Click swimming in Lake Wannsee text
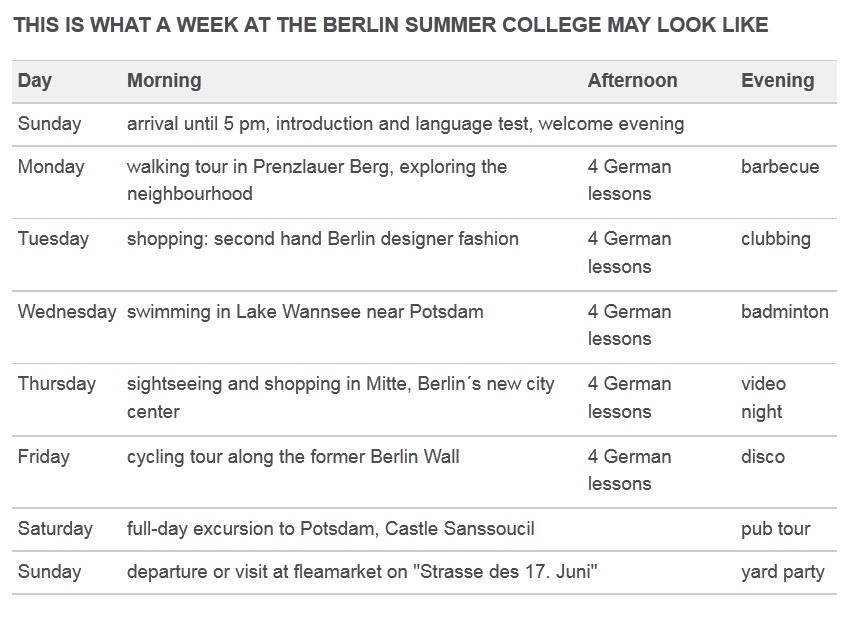This screenshot has height=621, width=855. point(305,312)
